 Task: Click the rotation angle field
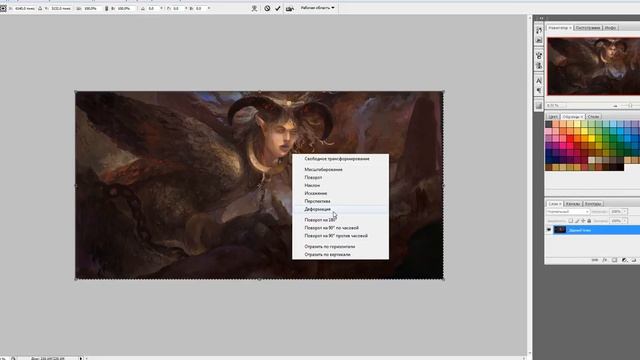coord(152,8)
